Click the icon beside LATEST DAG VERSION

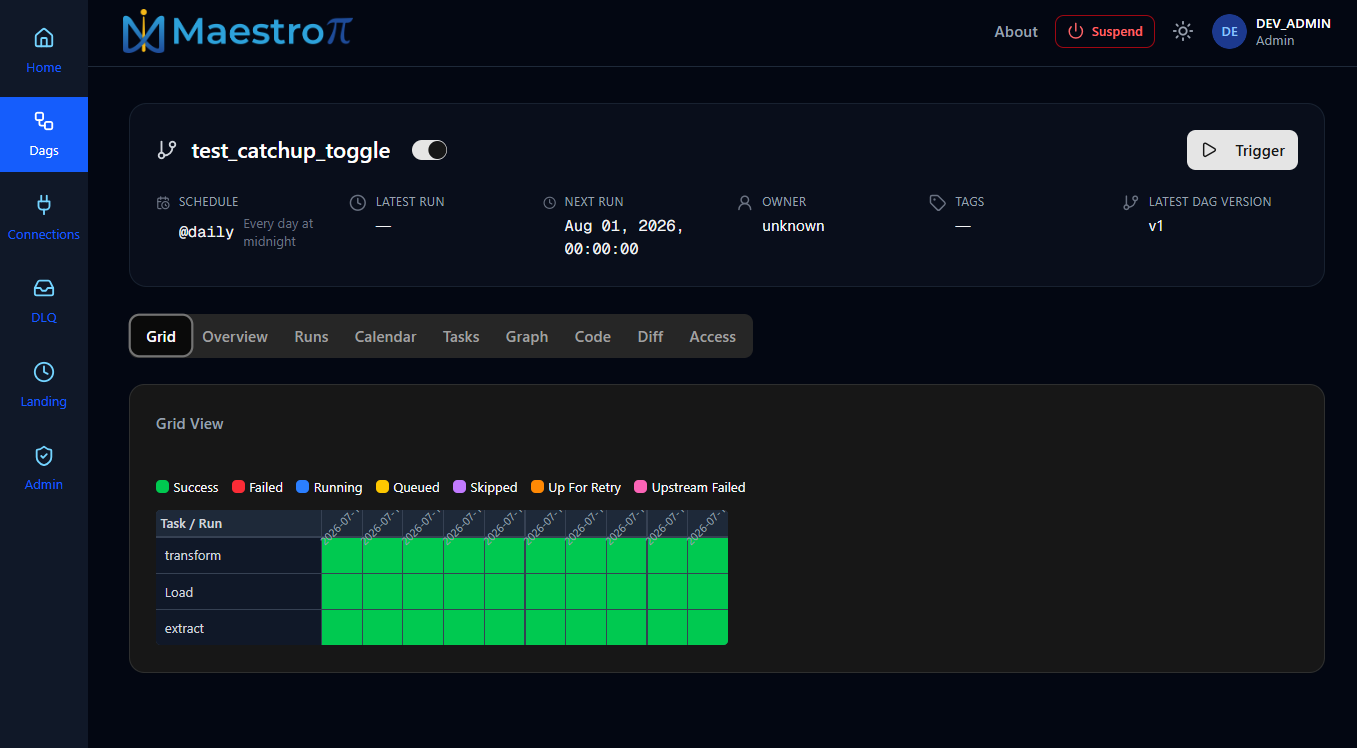coord(1131,203)
